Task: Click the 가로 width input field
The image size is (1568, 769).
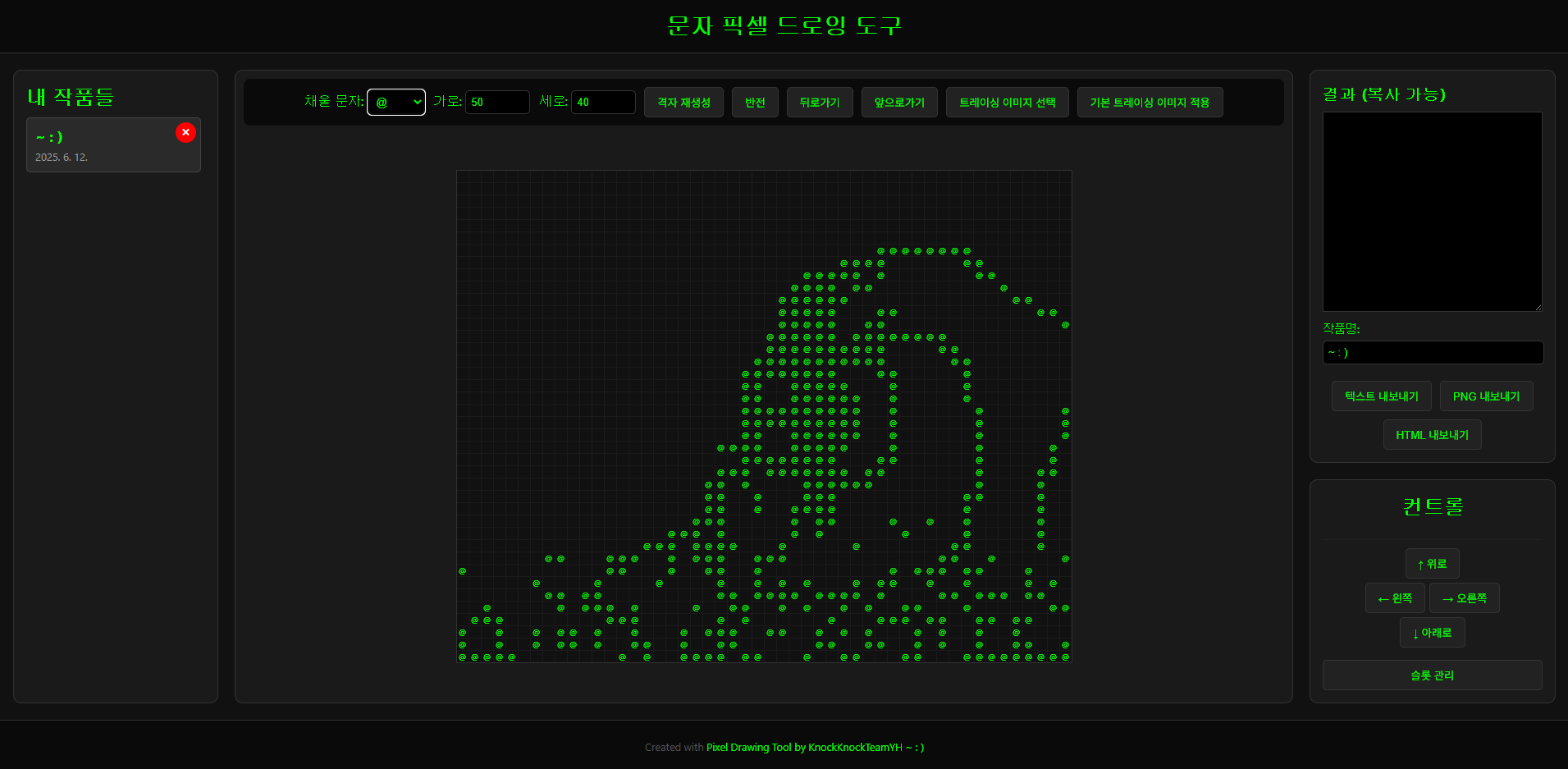Action: coord(497,103)
